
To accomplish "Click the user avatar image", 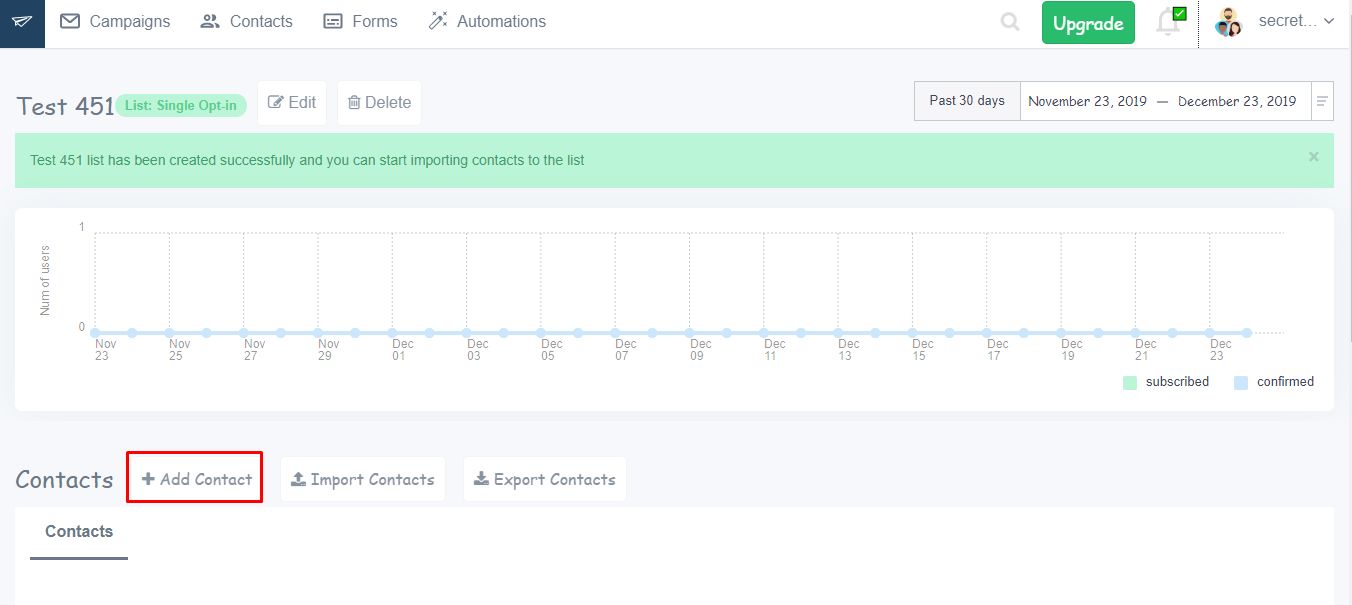I will point(1228,22).
